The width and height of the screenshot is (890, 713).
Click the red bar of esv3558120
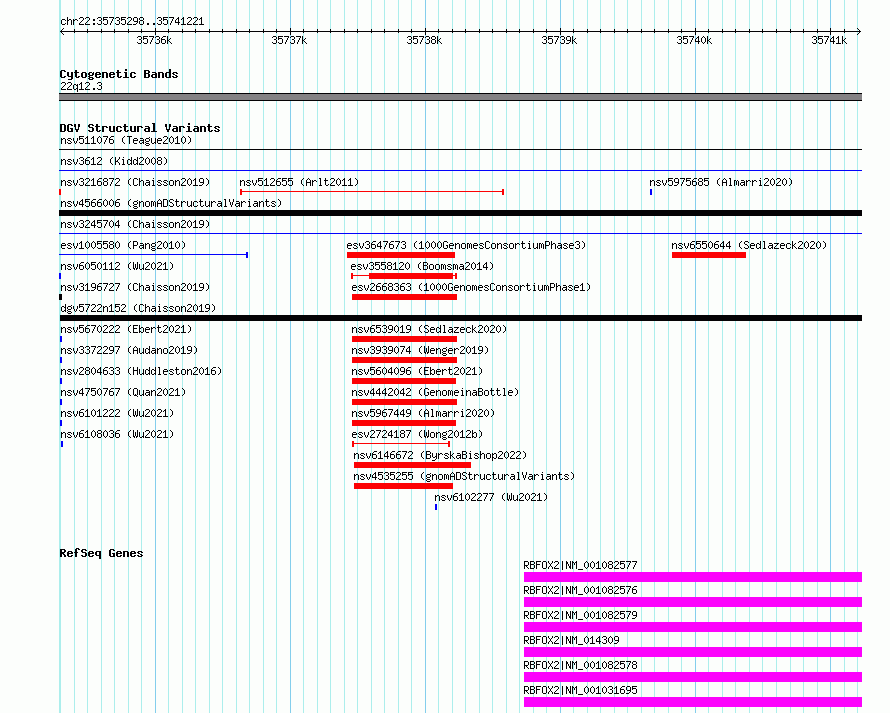click(404, 276)
